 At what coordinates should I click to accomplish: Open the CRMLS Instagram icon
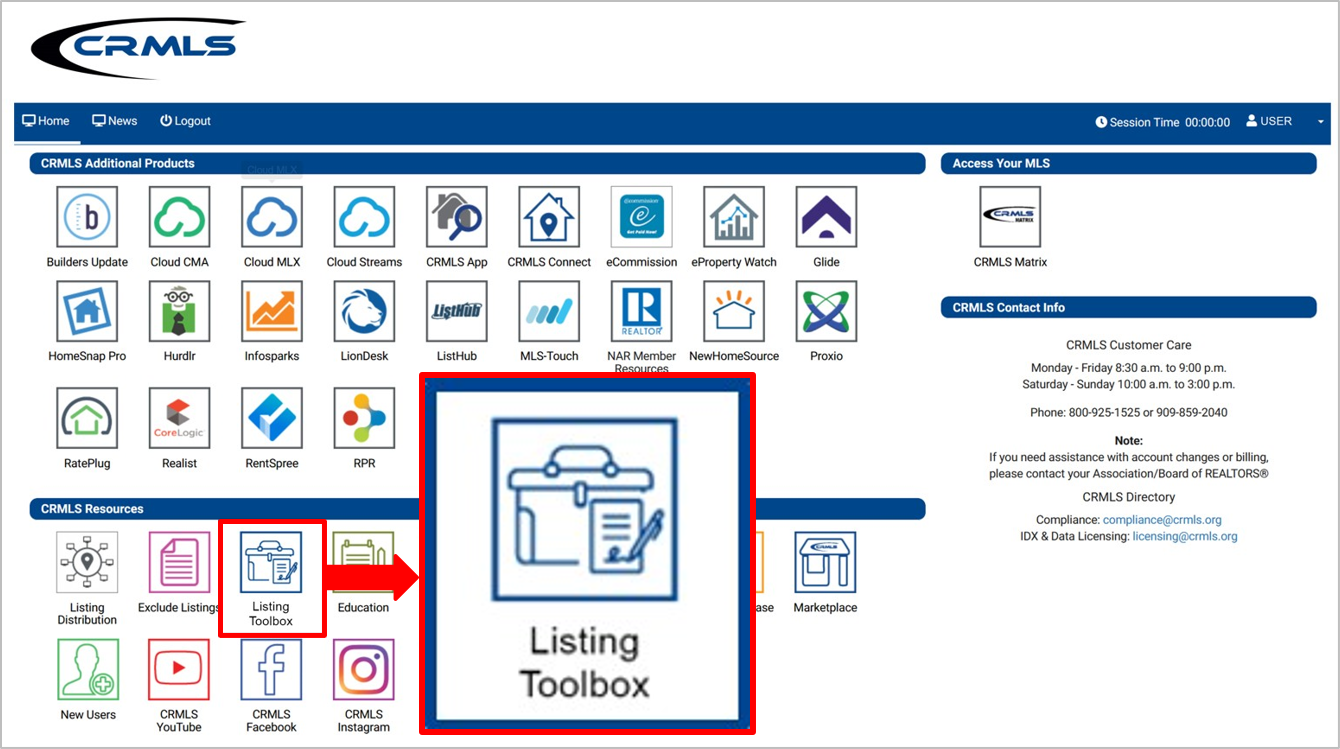click(364, 669)
